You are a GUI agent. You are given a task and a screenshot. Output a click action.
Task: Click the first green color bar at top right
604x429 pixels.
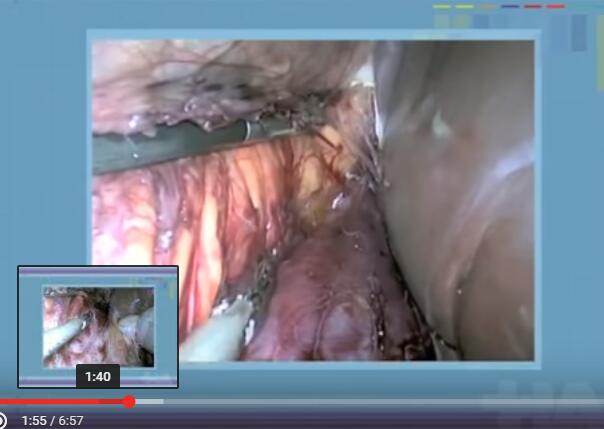pos(442,6)
